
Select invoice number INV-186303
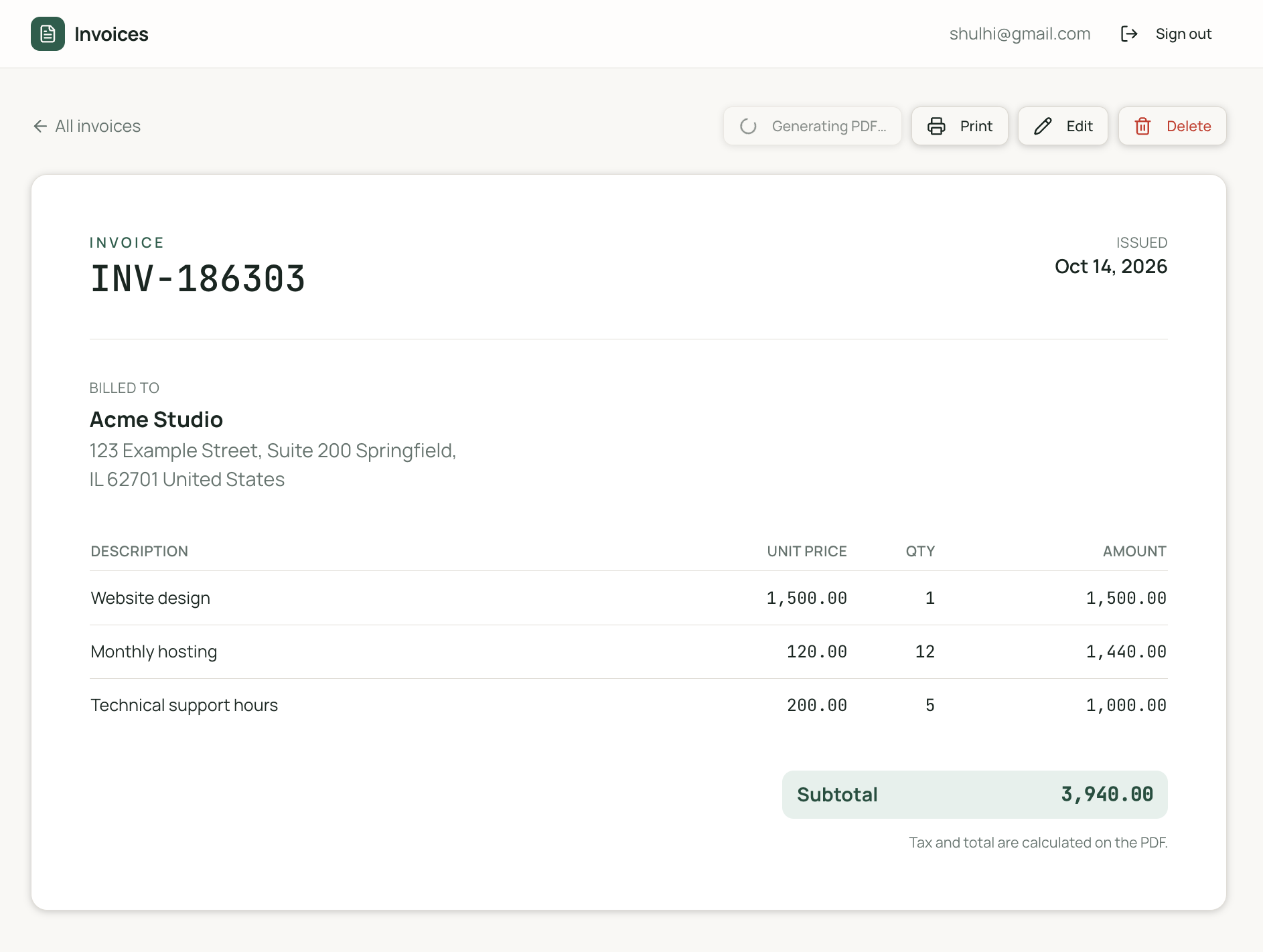coord(198,279)
